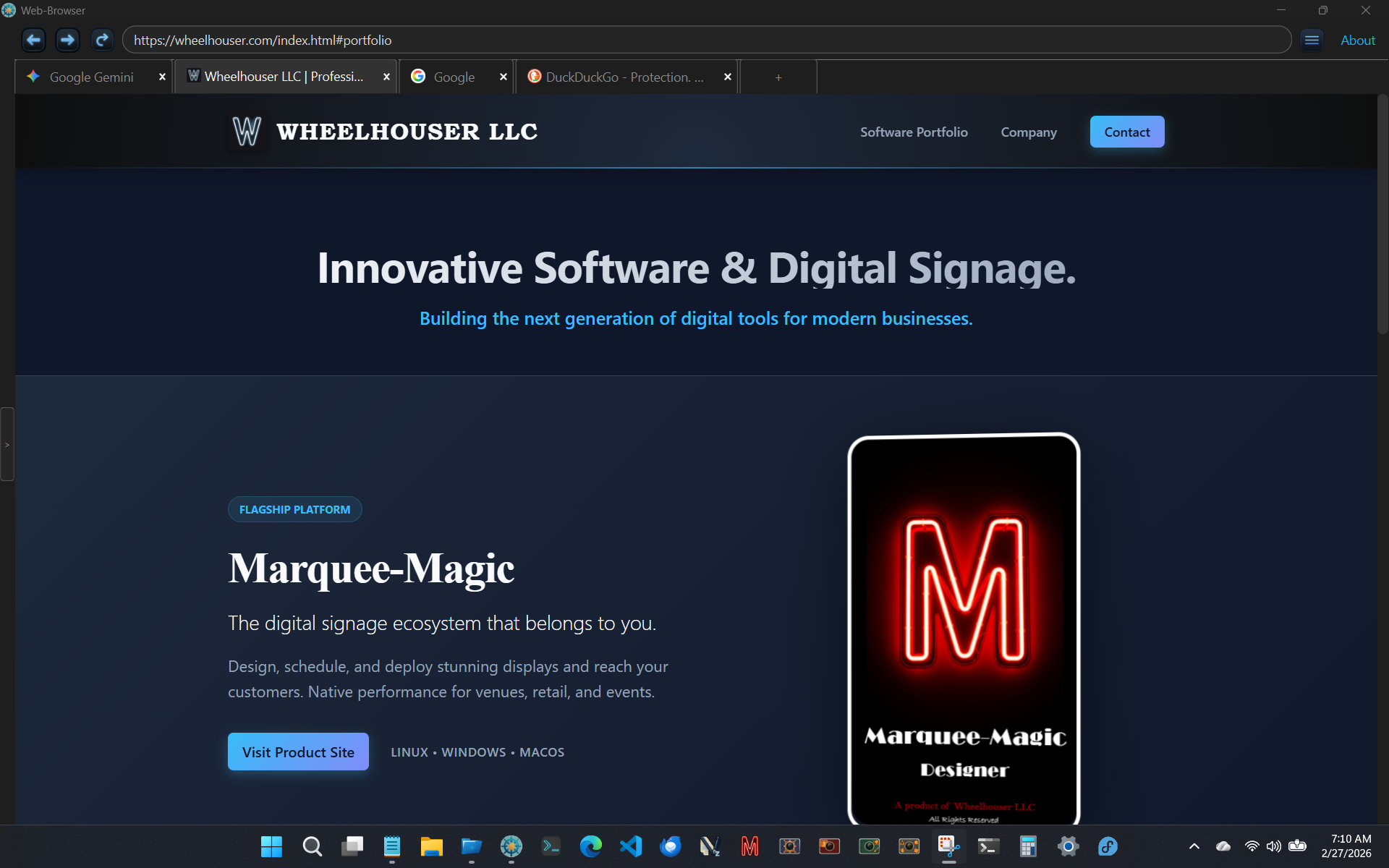Open Thunderbird from the taskbar
The height and width of the screenshot is (868, 1389).
(670, 846)
